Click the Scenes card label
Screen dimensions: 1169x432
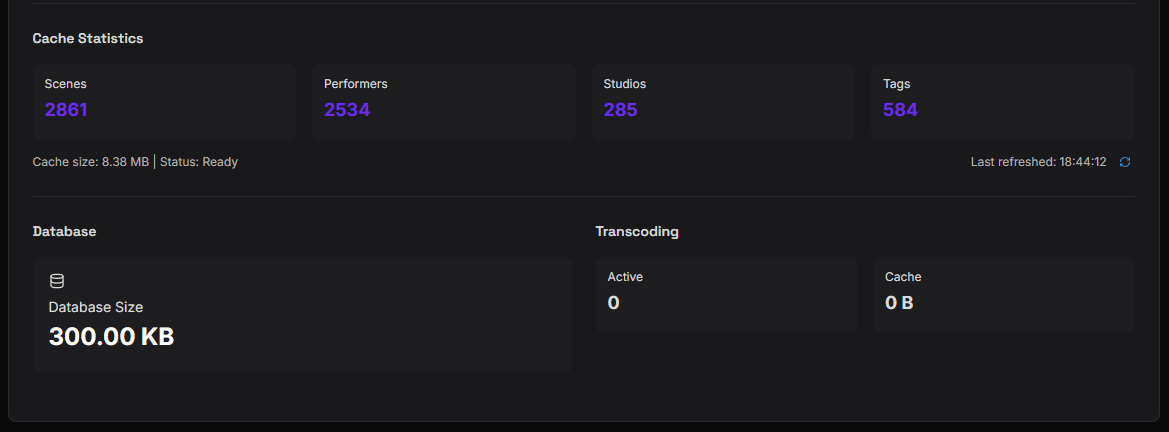point(65,84)
